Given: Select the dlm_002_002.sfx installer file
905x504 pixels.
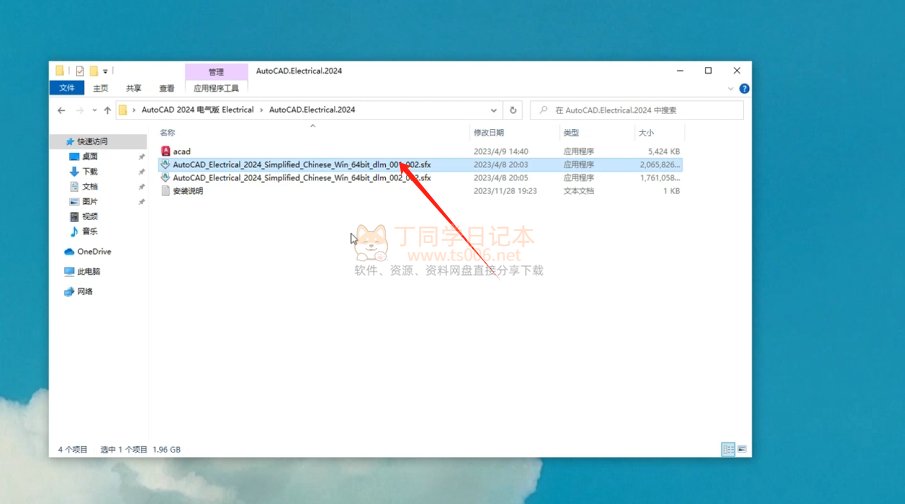Looking at the screenshot, I should click(x=301, y=177).
